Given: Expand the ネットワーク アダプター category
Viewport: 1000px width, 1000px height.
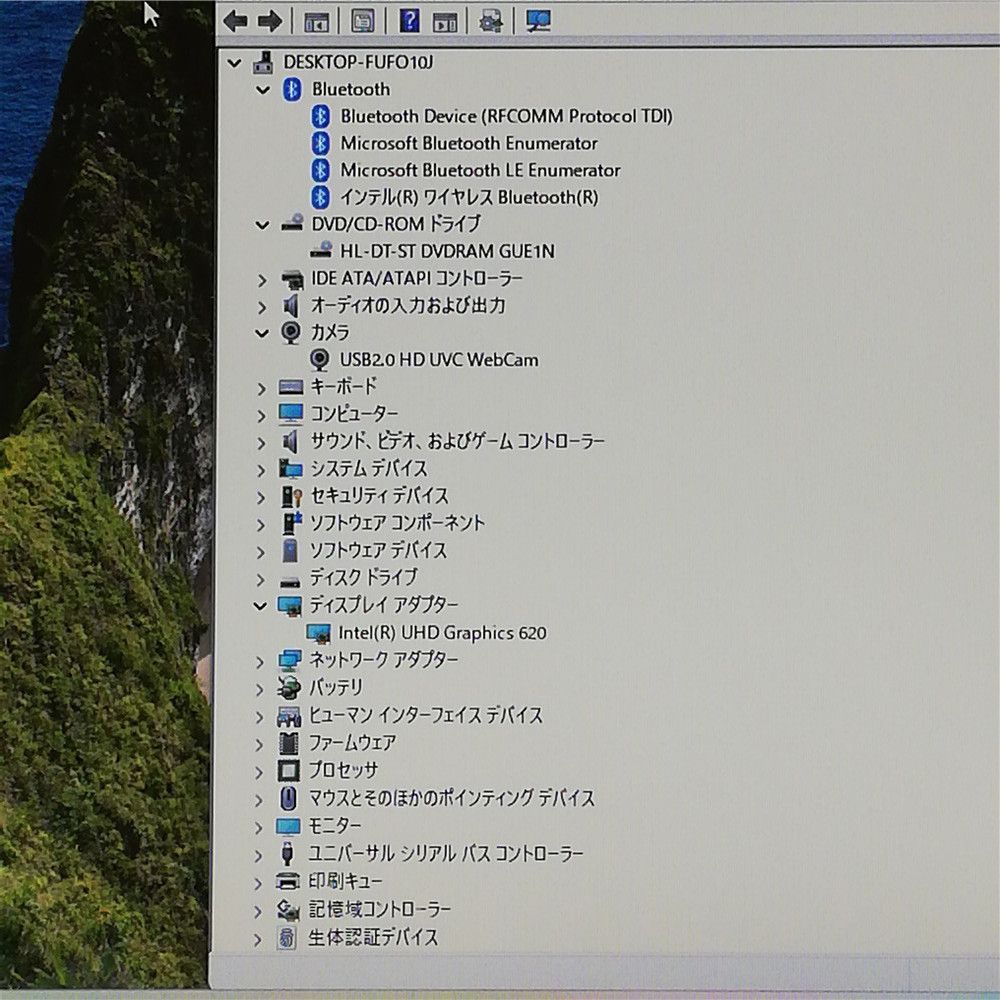Looking at the screenshot, I should (x=262, y=660).
